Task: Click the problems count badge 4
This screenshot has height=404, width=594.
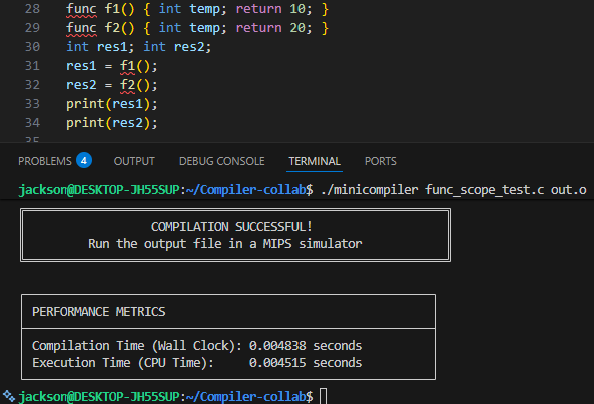Action: (84, 161)
